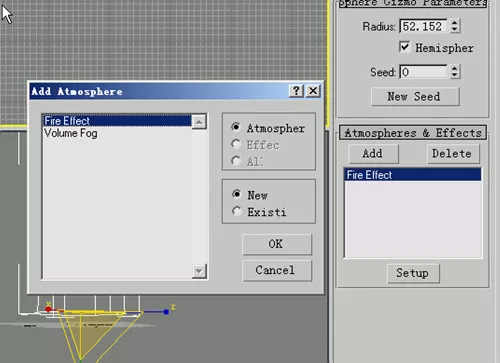This screenshot has height=363, width=500.
Task: Close the Add Atmosphere dialog
Action: (313, 91)
